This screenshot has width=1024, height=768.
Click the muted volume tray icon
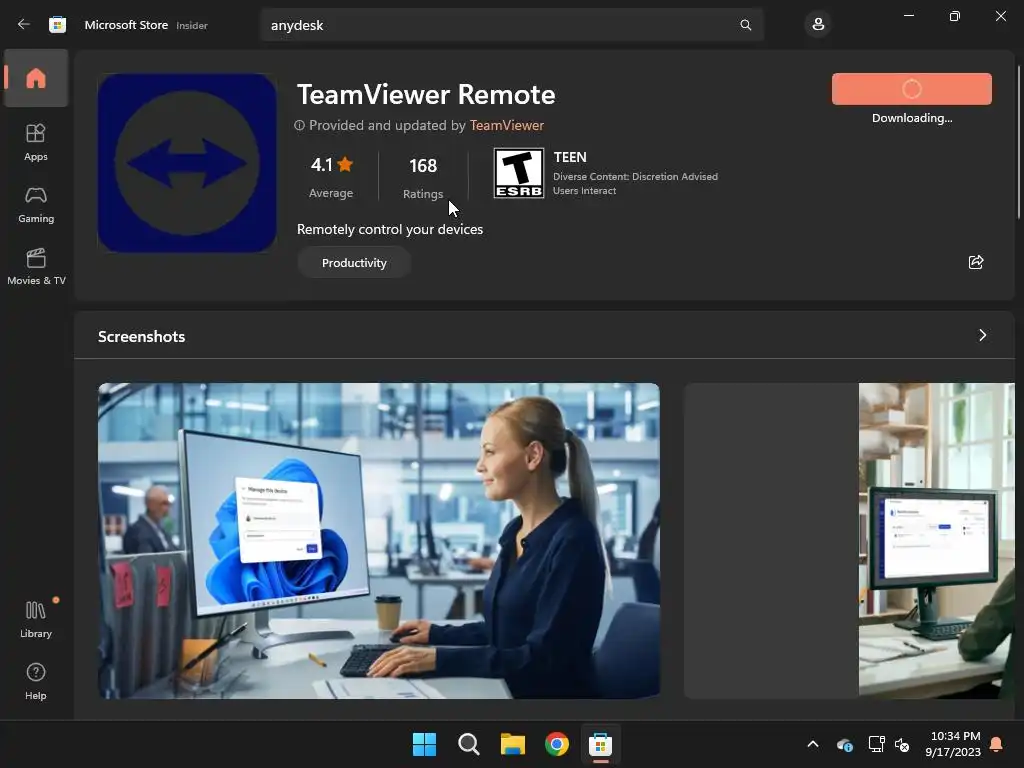click(x=902, y=744)
